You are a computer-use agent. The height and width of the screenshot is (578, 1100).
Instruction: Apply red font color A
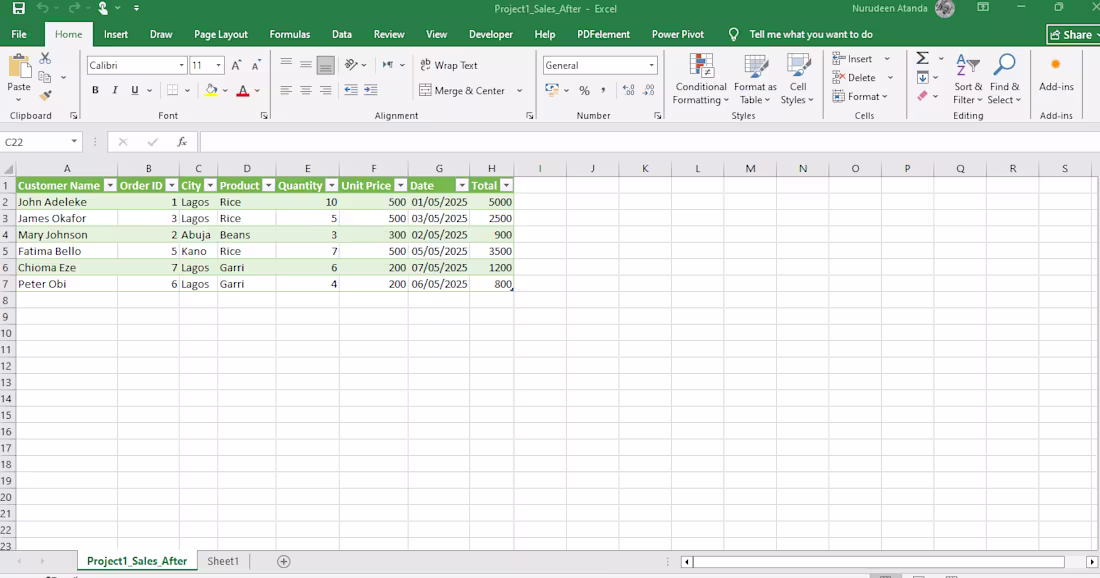243,90
